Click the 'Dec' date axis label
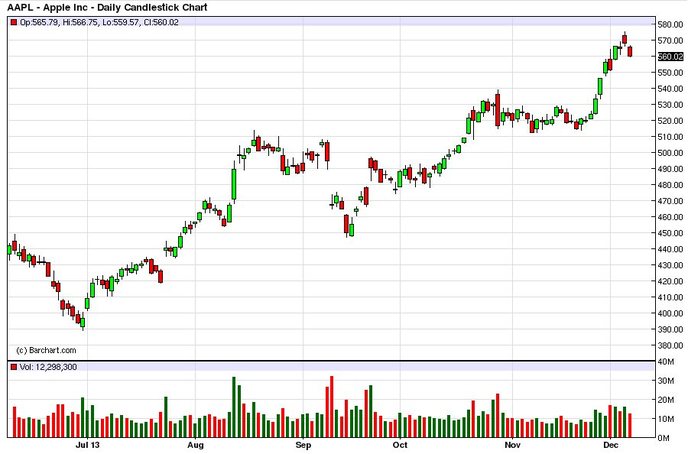The width and height of the screenshot is (688, 454). point(611,445)
